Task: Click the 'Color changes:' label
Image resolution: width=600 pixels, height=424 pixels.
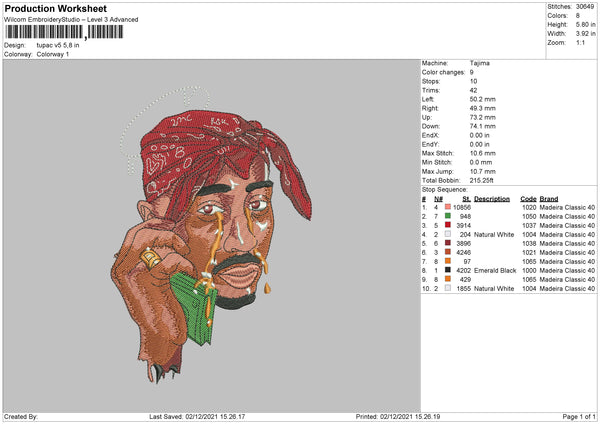Action: click(x=443, y=72)
